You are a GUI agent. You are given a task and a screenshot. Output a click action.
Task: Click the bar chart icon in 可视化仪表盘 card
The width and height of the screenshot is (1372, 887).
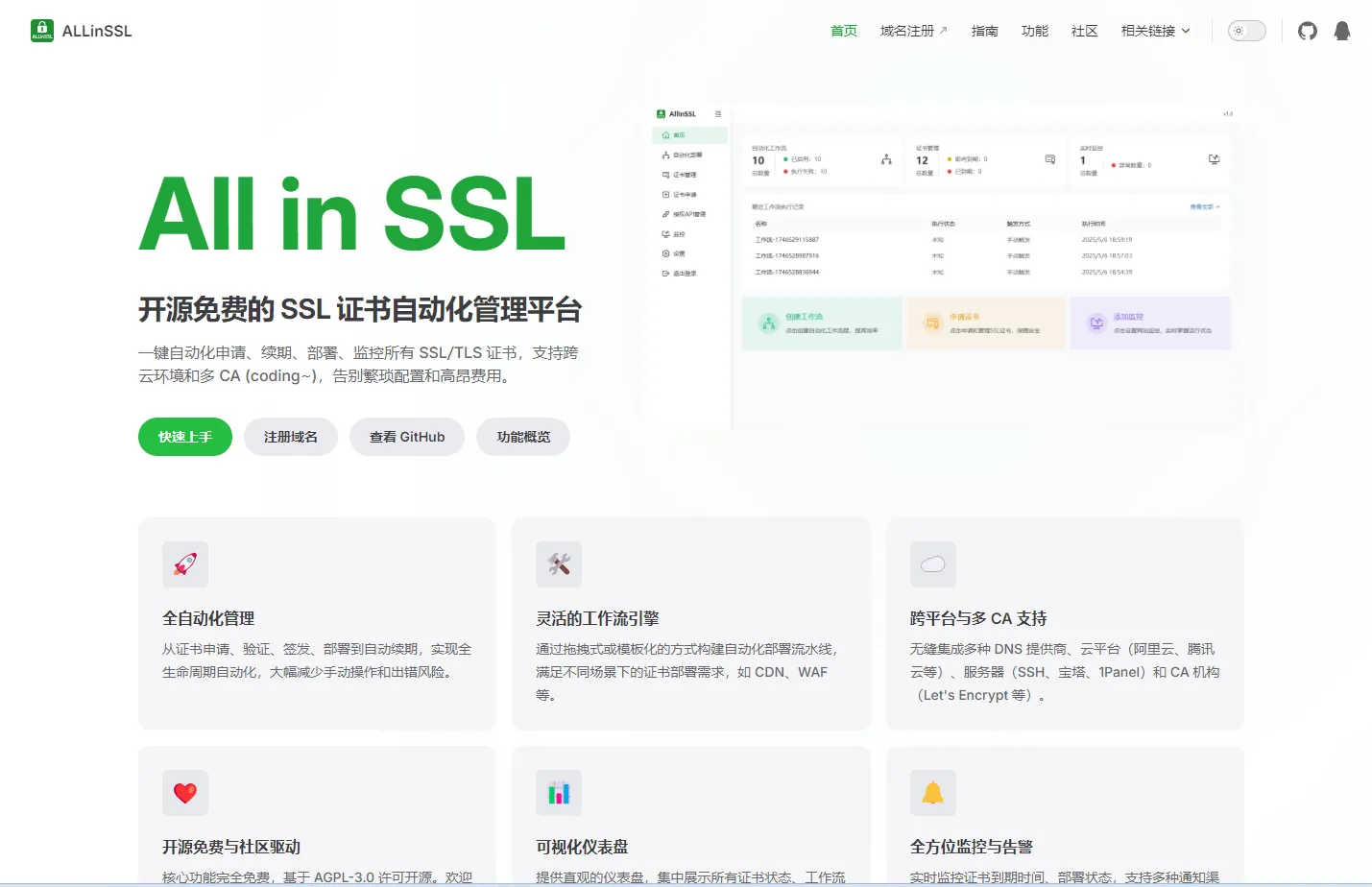(559, 793)
